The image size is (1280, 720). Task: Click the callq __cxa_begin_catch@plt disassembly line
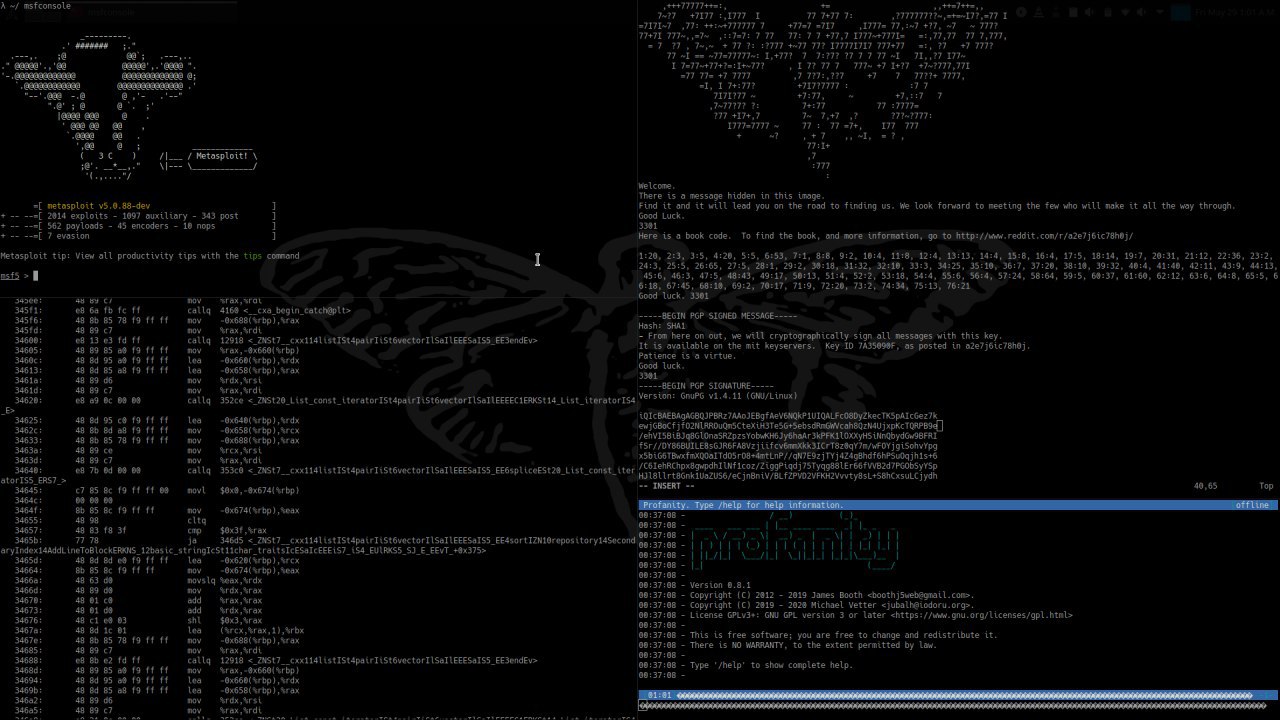183,311
